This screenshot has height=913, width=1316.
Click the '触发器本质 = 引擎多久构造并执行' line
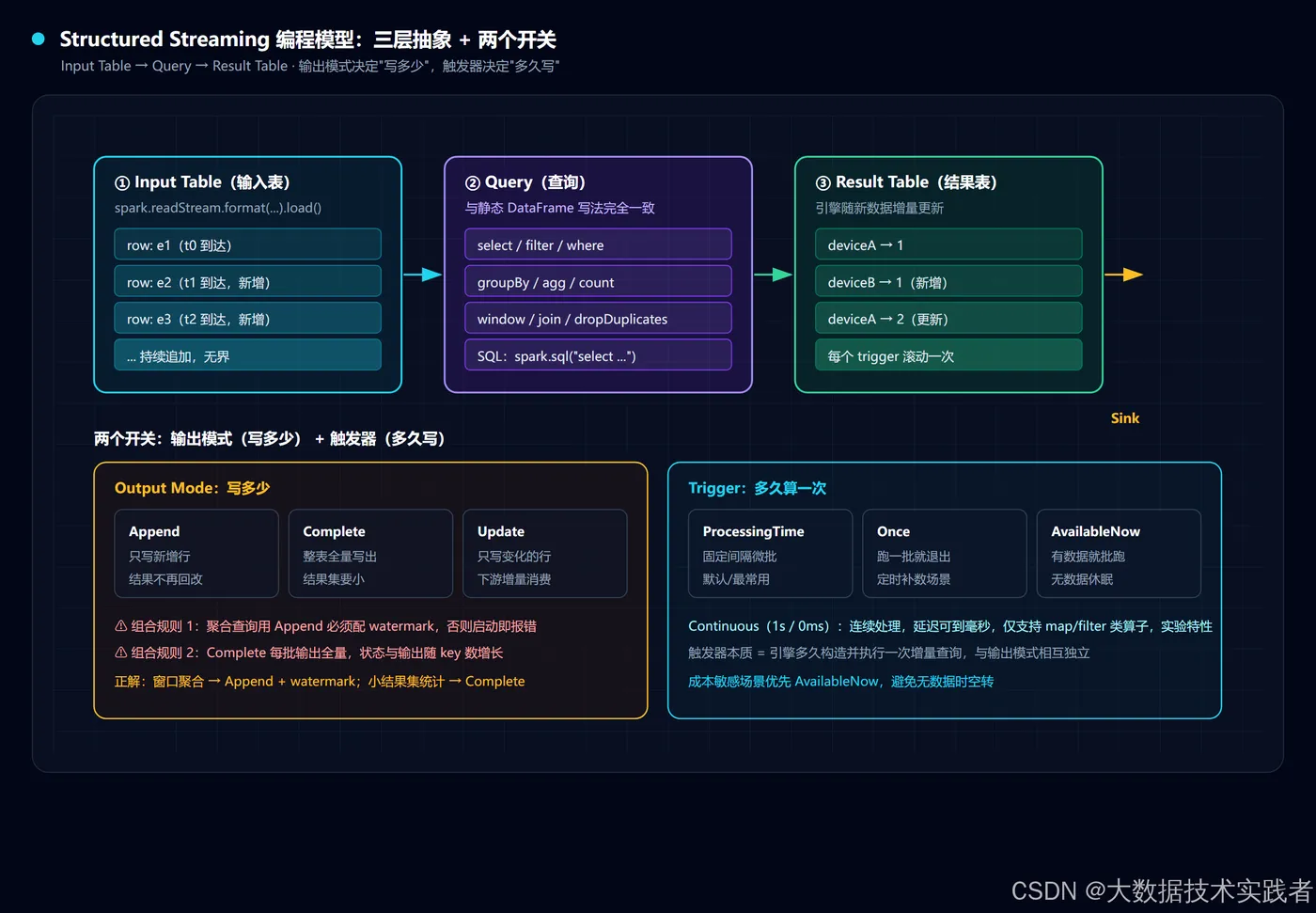pyautogui.click(x=889, y=653)
